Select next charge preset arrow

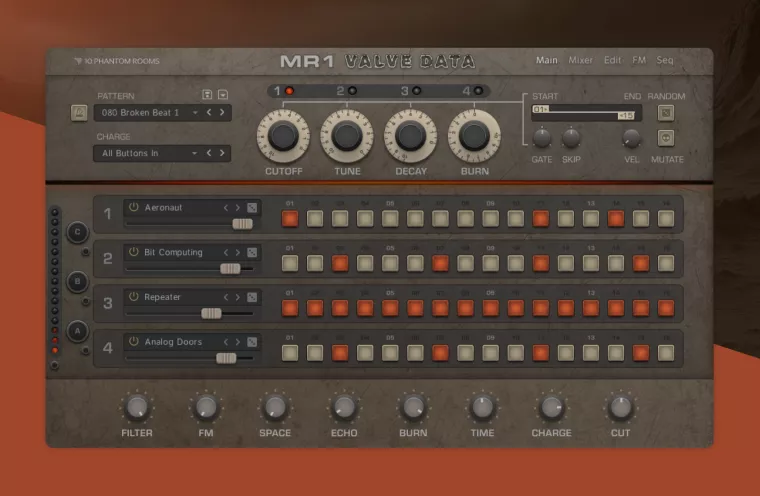[222, 153]
